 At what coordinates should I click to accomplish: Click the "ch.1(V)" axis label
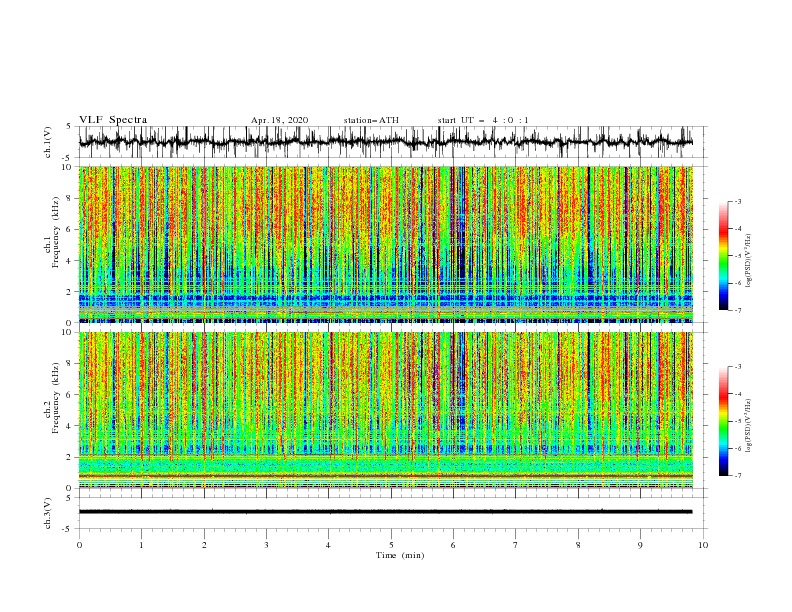click(48, 142)
